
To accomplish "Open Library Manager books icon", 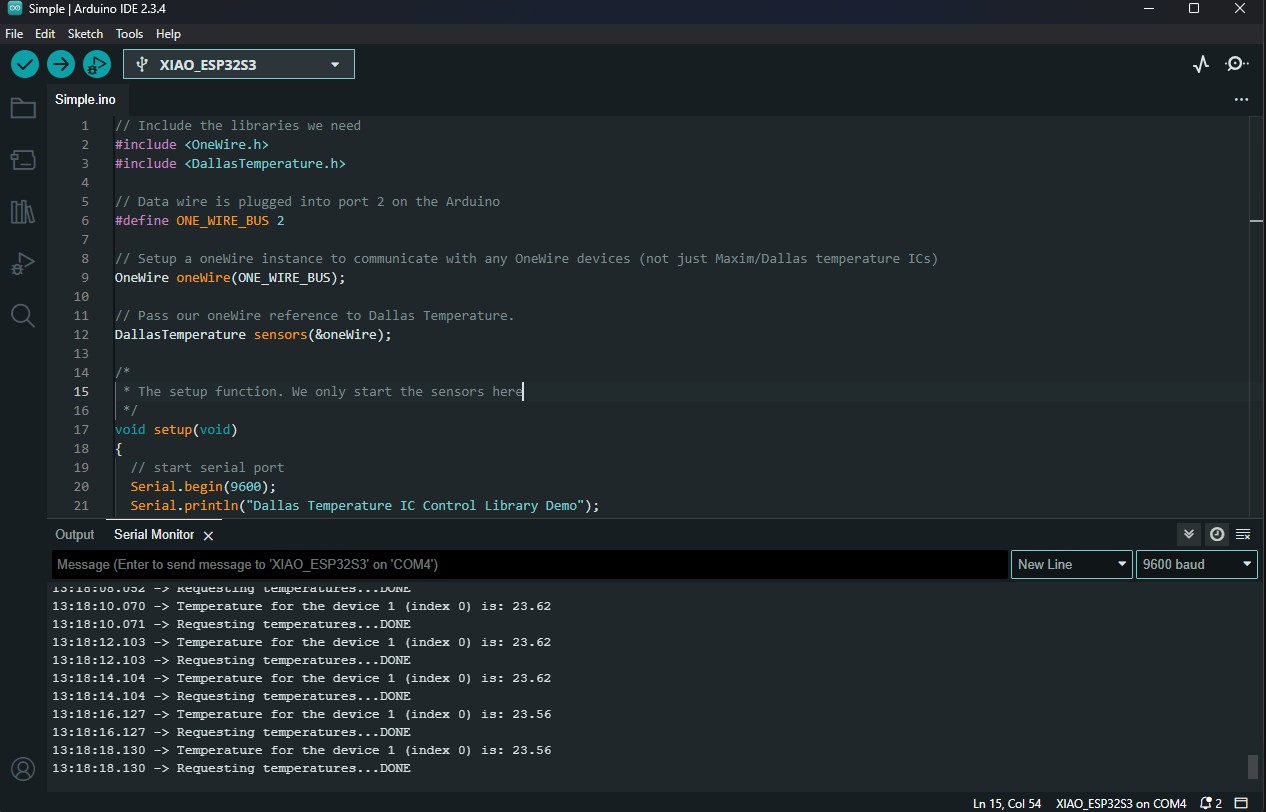I will point(23,212).
